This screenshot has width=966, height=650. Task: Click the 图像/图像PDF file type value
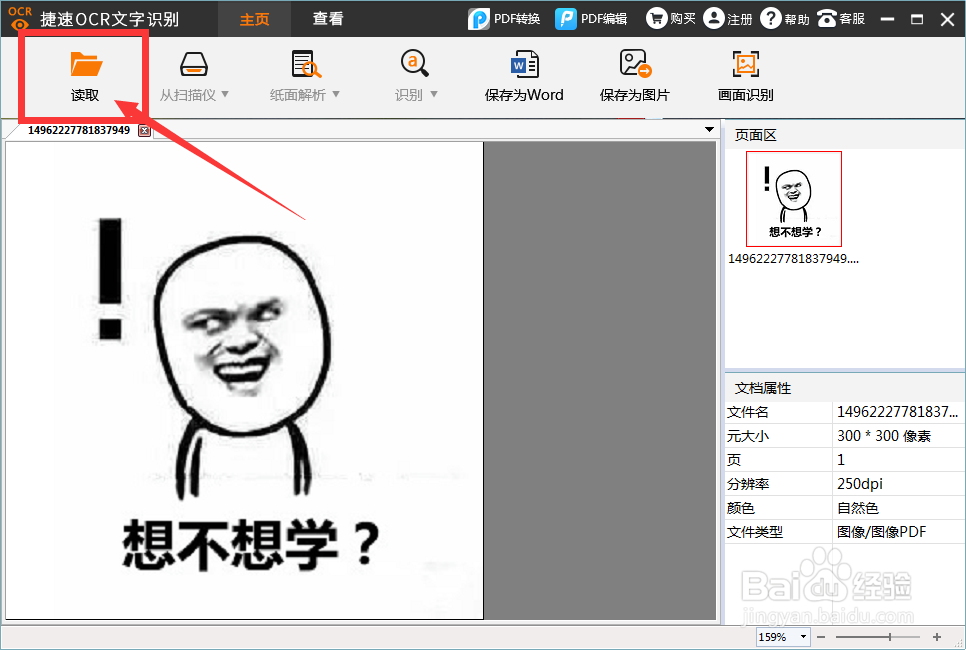coord(881,532)
